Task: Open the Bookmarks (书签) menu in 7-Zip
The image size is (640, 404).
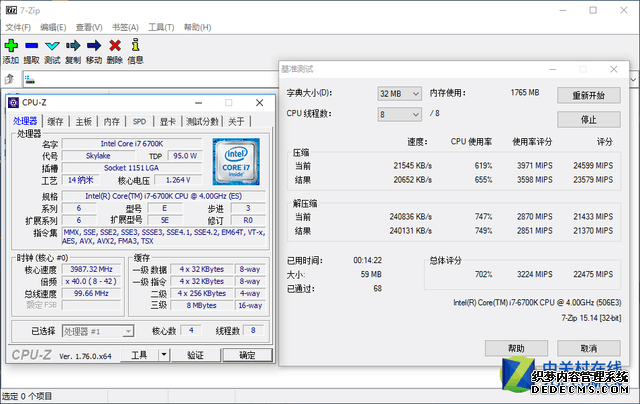Action: pyautogui.click(x=125, y=27)
